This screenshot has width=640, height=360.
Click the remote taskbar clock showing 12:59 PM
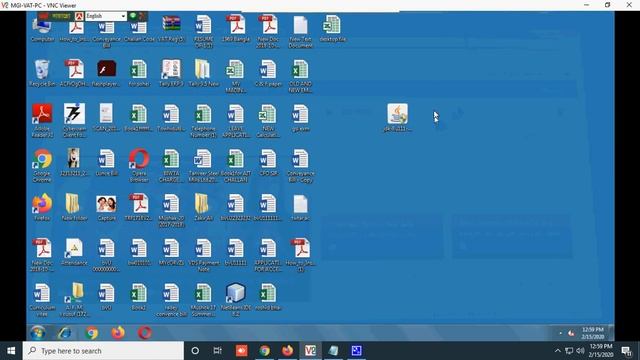click(593, 333)
